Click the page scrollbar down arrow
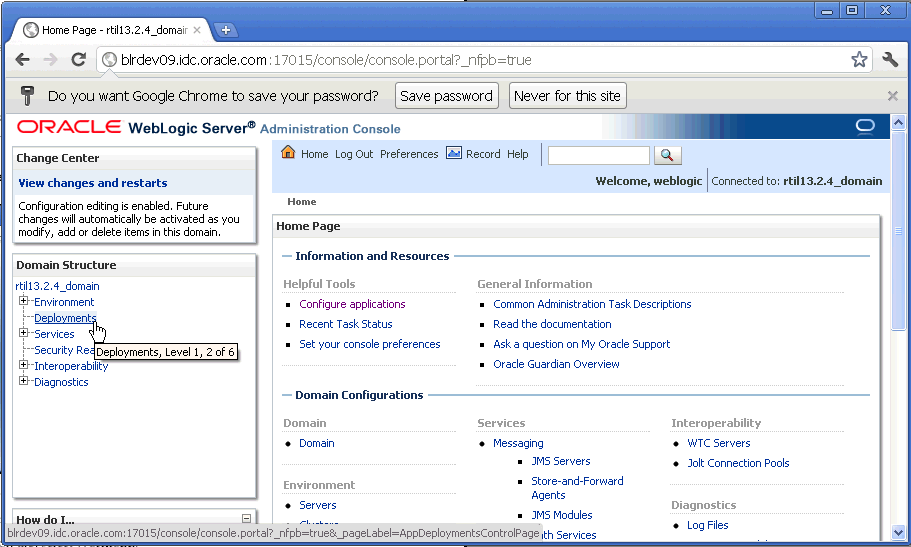Image resolution: width=911 pixels, height=547 pixels. coord(898,532)
